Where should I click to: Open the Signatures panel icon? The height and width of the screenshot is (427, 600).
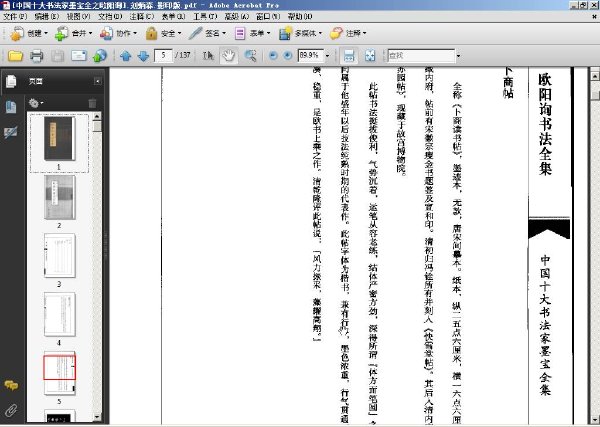[x=11, y=132]
